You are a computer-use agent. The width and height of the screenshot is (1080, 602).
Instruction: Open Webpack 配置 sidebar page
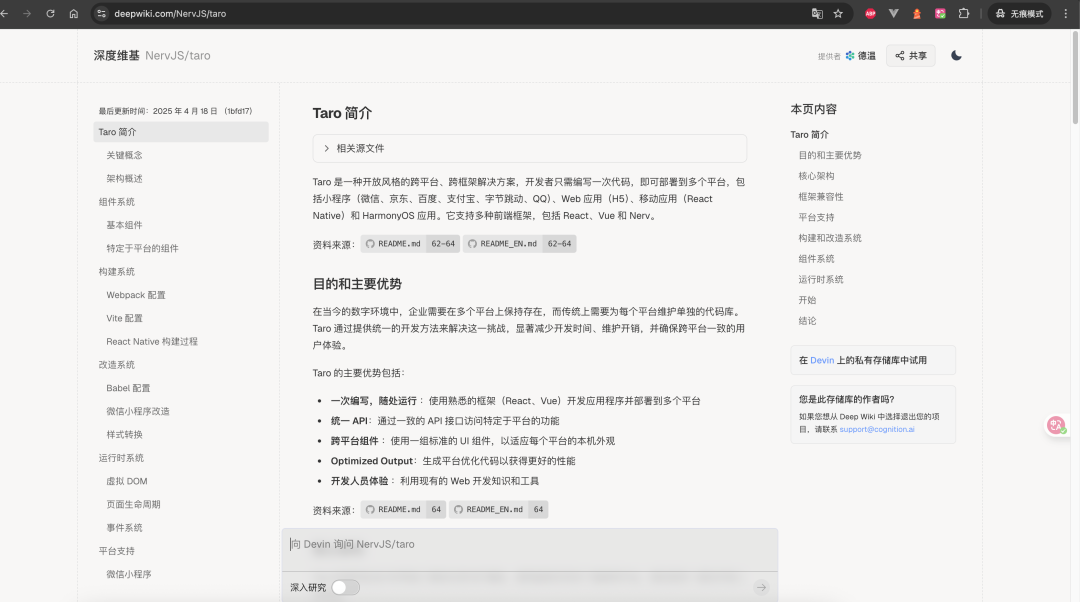(x=136, y=295)
